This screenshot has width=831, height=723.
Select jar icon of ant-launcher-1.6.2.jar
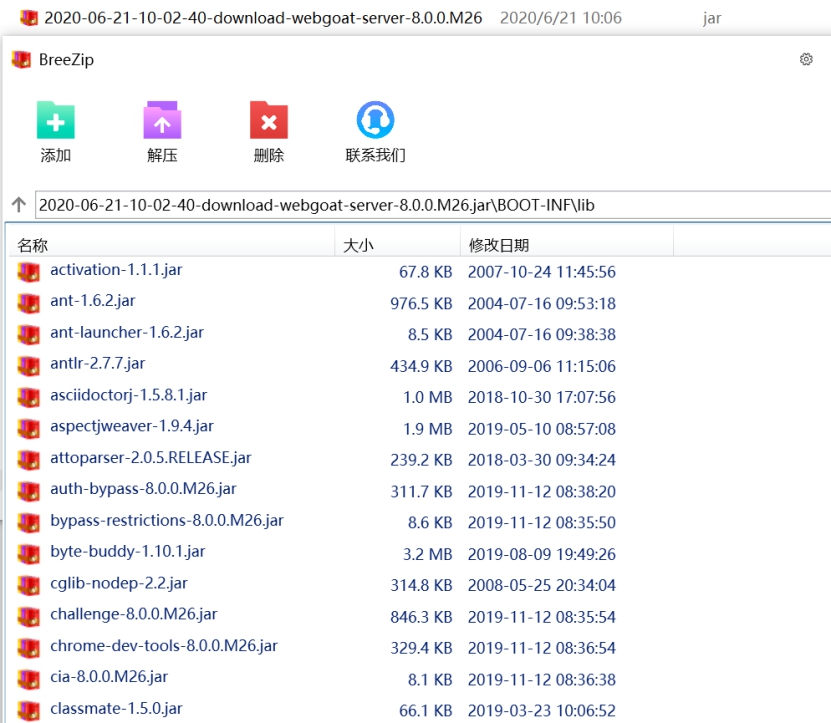coord(29,334)
